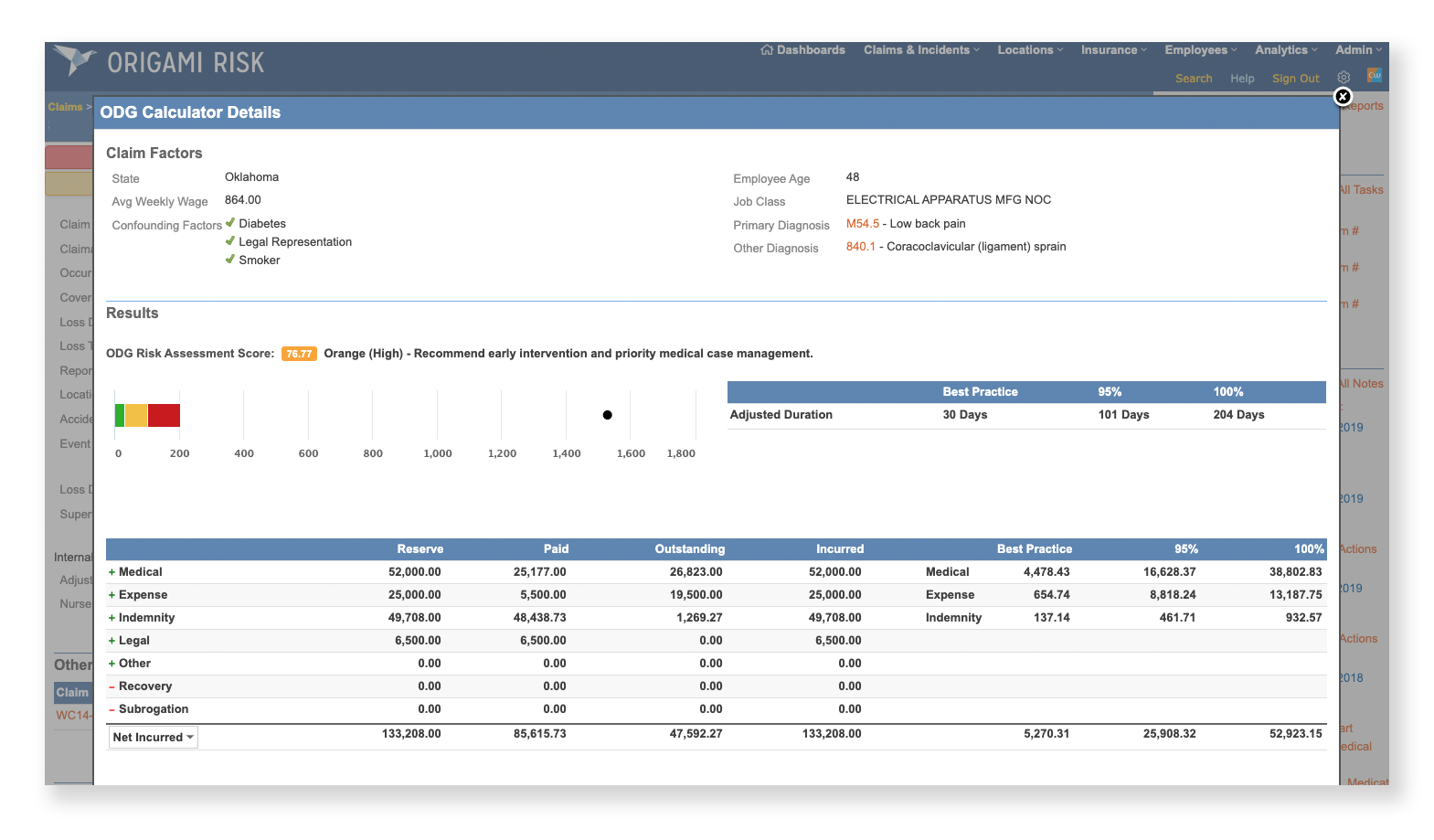The height and width of the screenshot is (840, 1434).
Task: Click Medical 100% value 38,802.83
Action: click(1295, 572)
